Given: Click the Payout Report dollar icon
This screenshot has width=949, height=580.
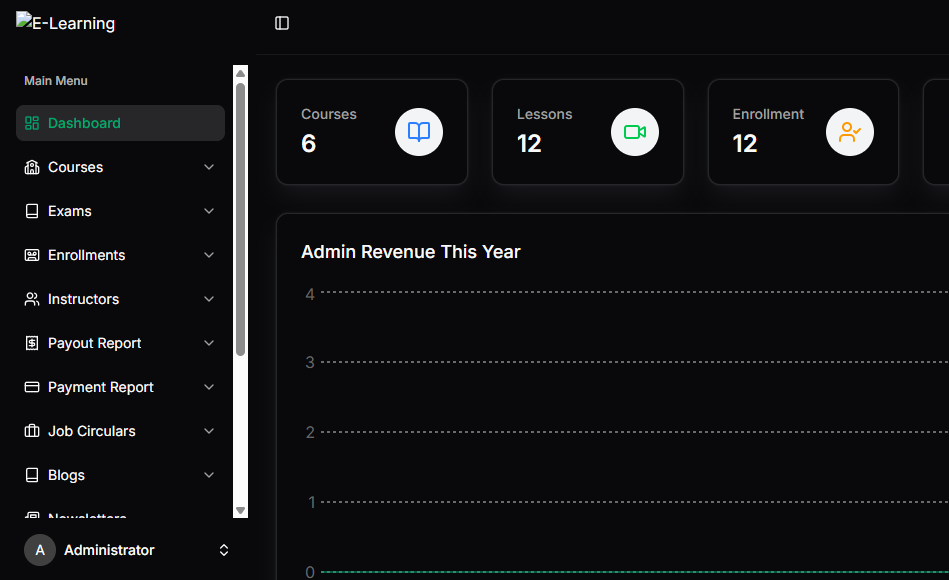Looking at the screenshot, I should (32, 343).
